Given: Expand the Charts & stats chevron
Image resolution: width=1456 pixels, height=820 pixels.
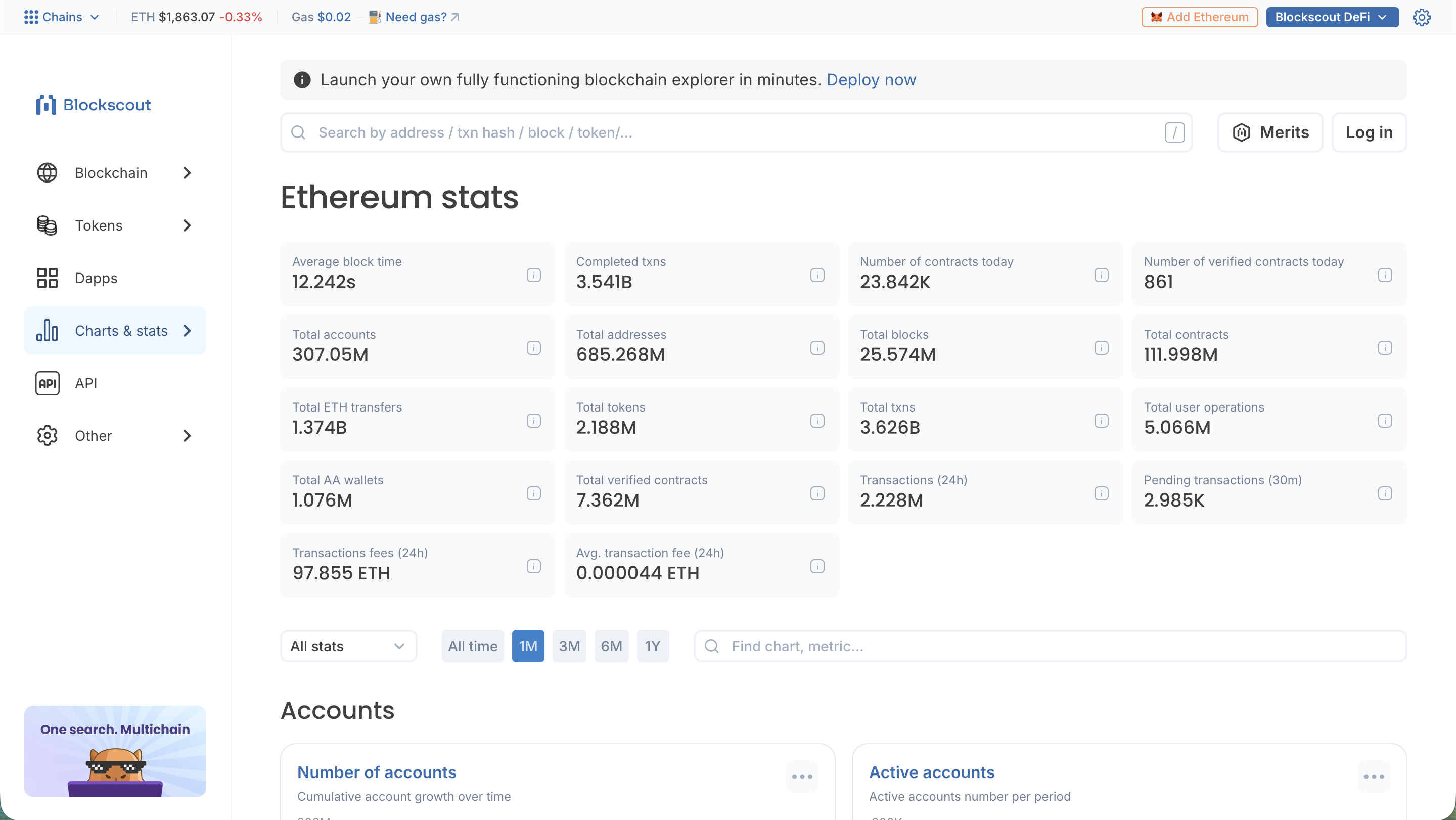Looking at the screenshot, I should click(187, 331).
